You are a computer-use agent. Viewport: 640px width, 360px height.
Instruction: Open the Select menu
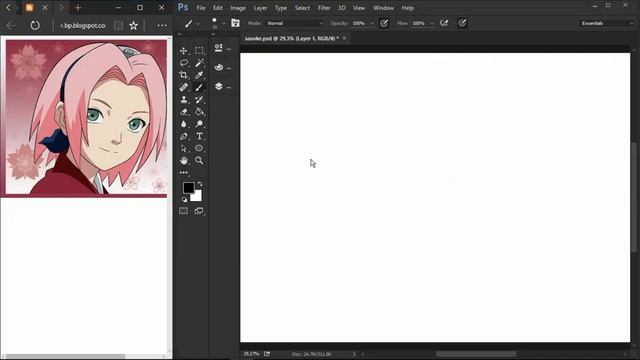pos(302,8)
